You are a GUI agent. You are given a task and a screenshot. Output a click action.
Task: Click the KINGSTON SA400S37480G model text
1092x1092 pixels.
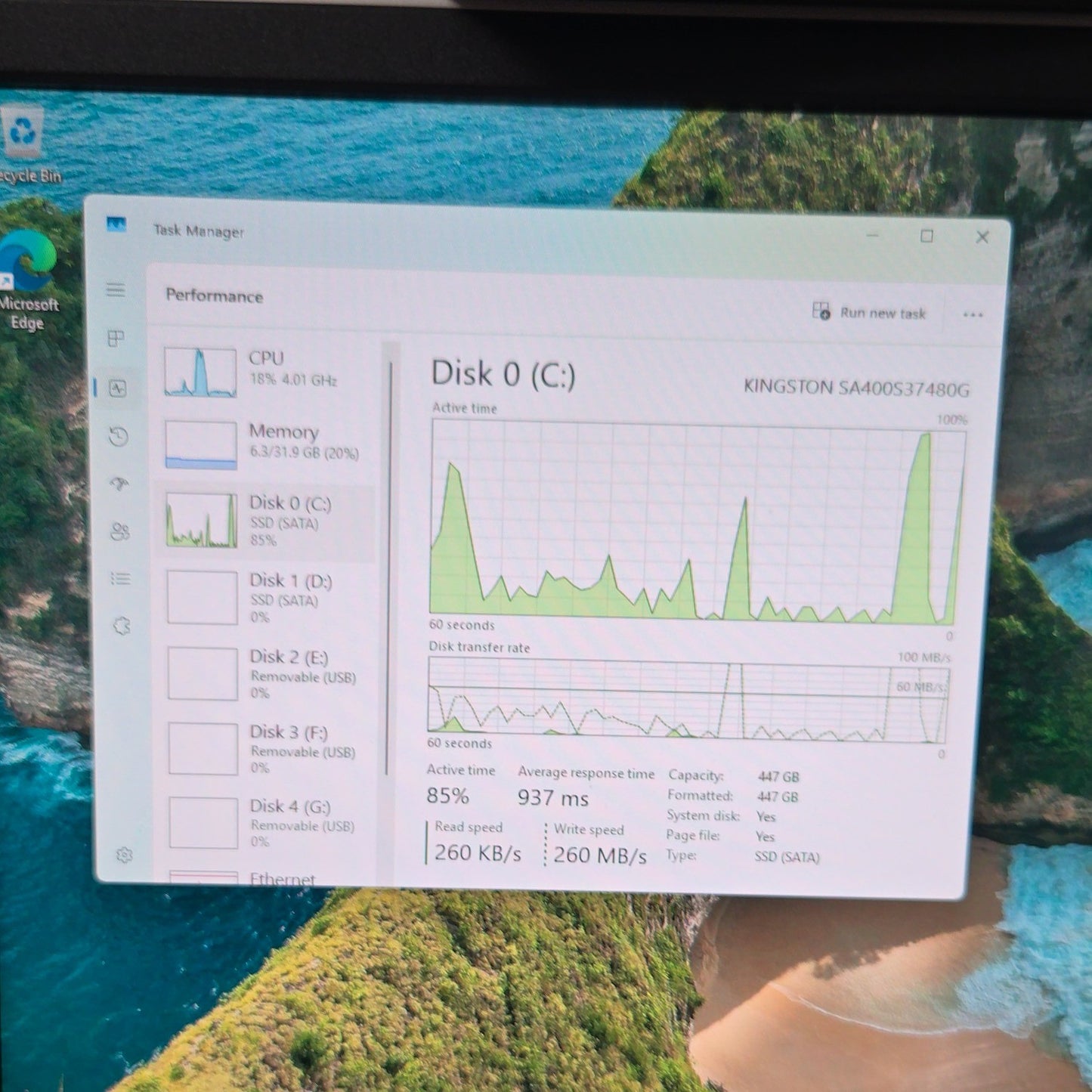856,388
